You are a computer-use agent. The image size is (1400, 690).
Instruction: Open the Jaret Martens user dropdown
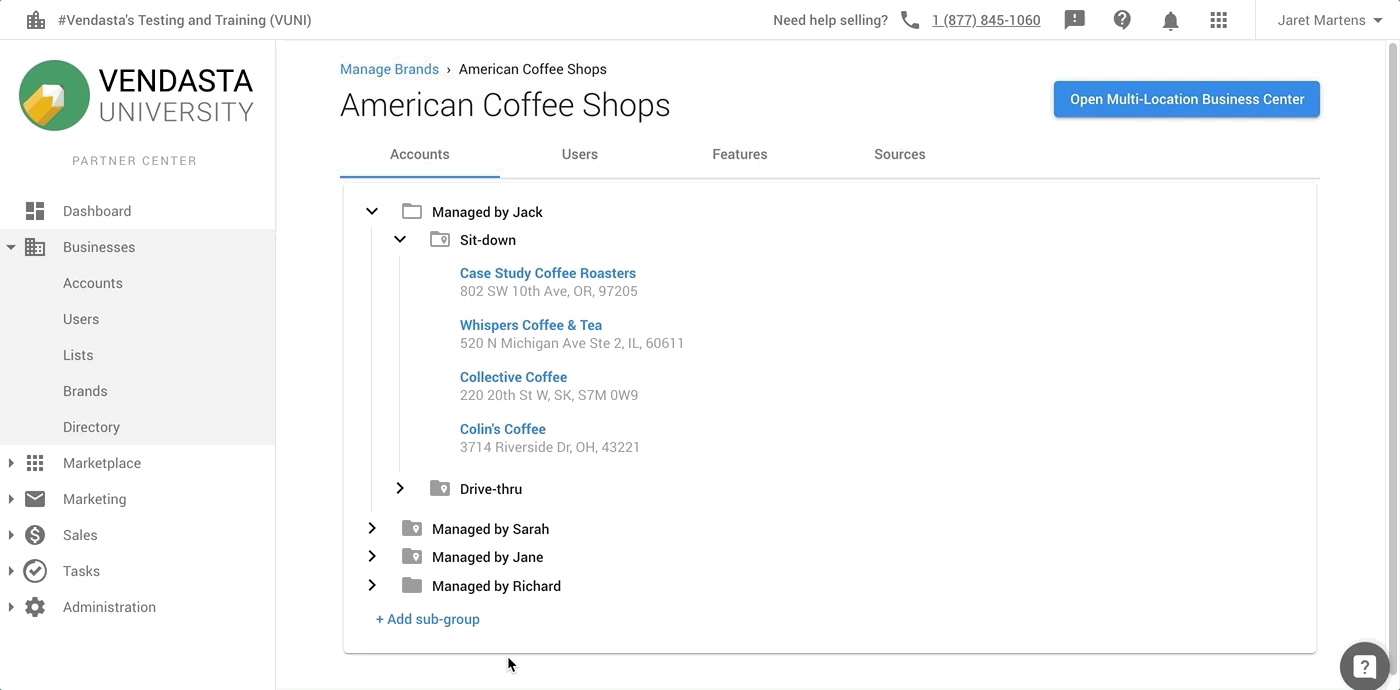click(1330, 20)
